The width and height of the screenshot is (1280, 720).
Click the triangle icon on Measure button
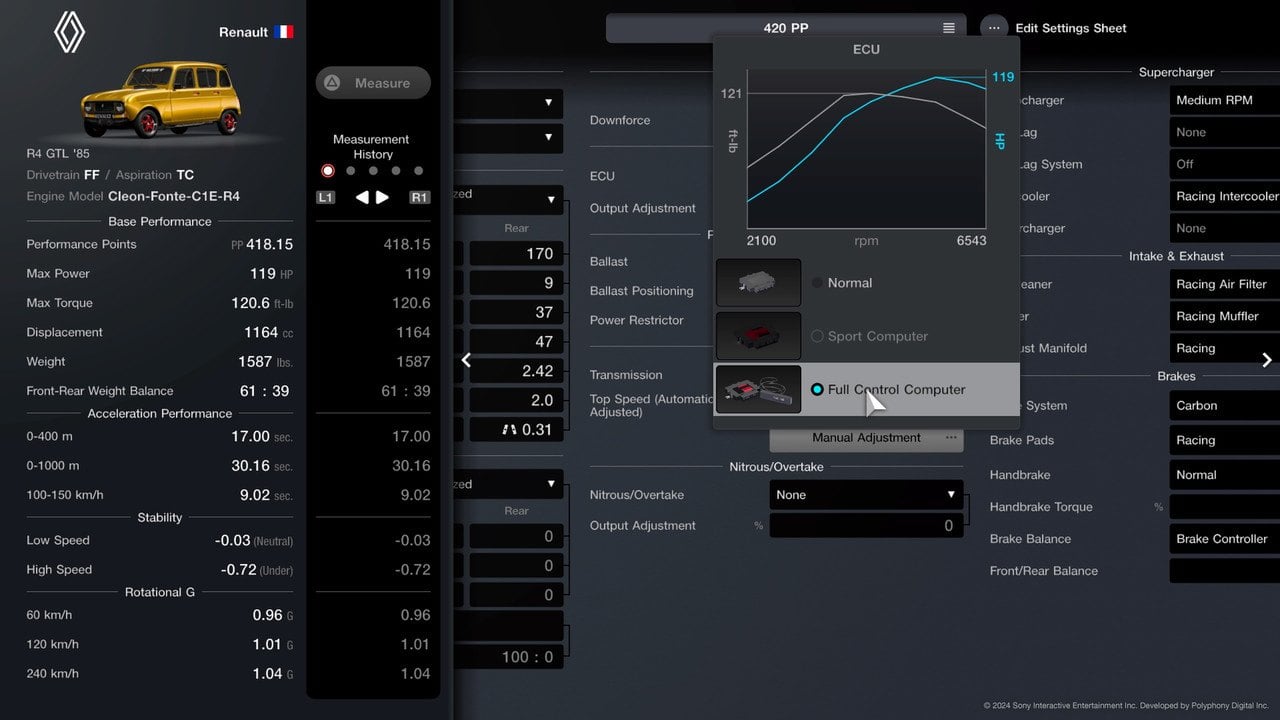pyautogui.click(x=333, y=83)
